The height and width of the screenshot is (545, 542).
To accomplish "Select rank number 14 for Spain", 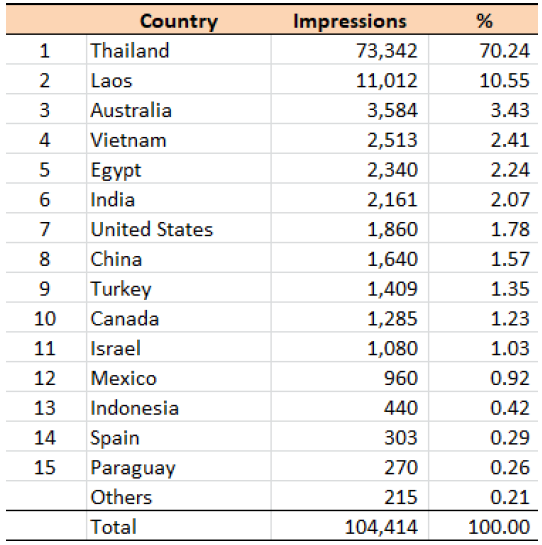I will tap(45, 438).
